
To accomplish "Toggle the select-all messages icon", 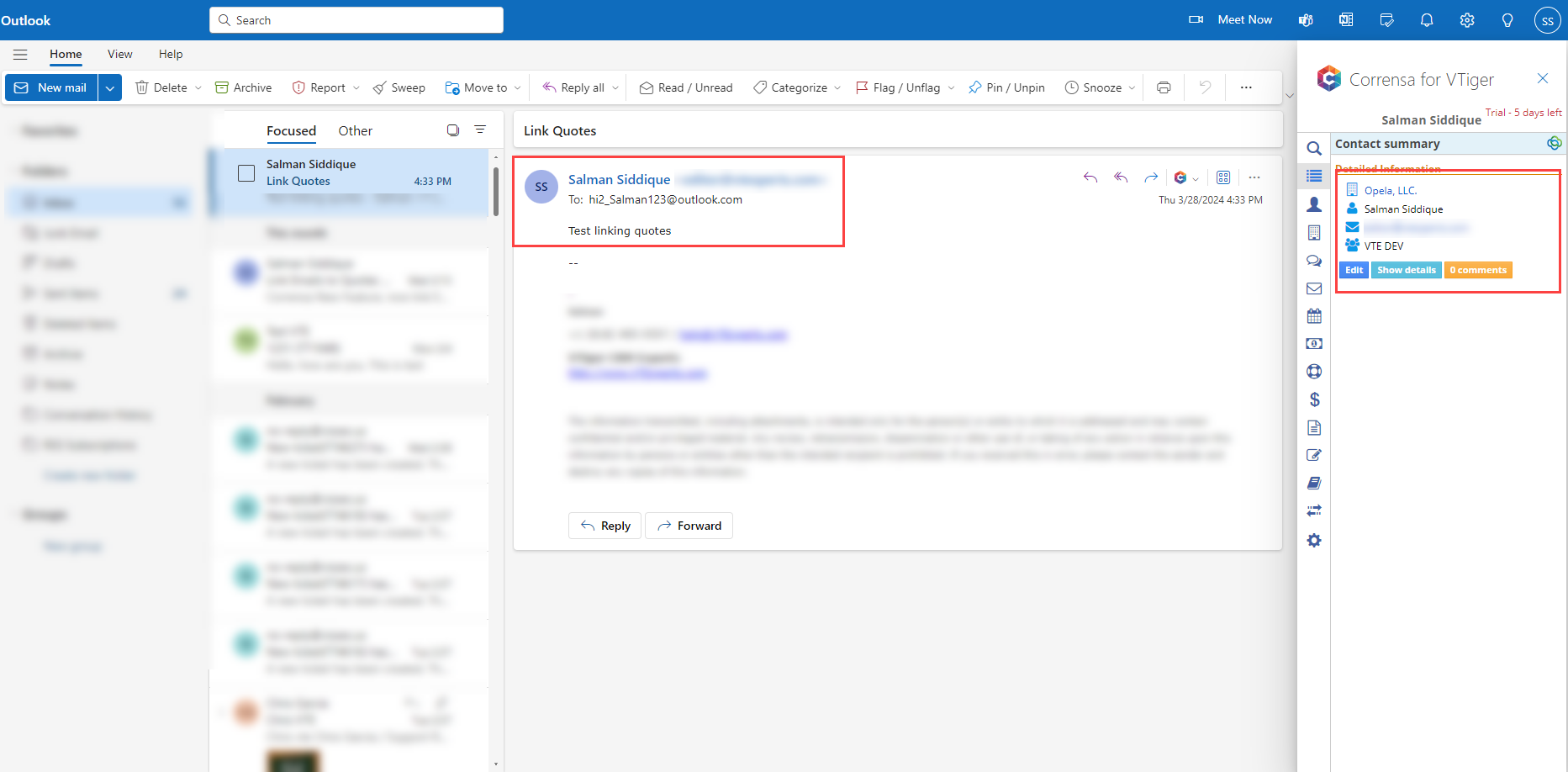I will click(453, 130).
